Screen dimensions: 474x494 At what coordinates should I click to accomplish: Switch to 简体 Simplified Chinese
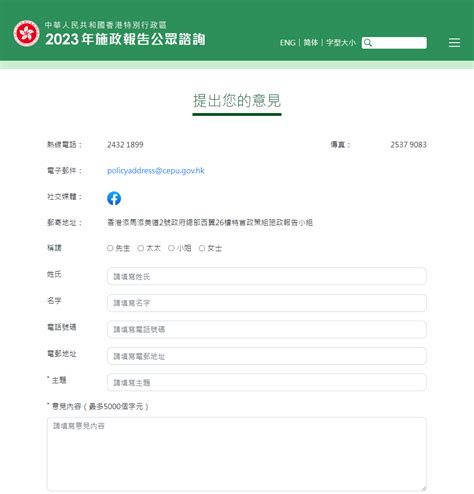click(311, 43)
